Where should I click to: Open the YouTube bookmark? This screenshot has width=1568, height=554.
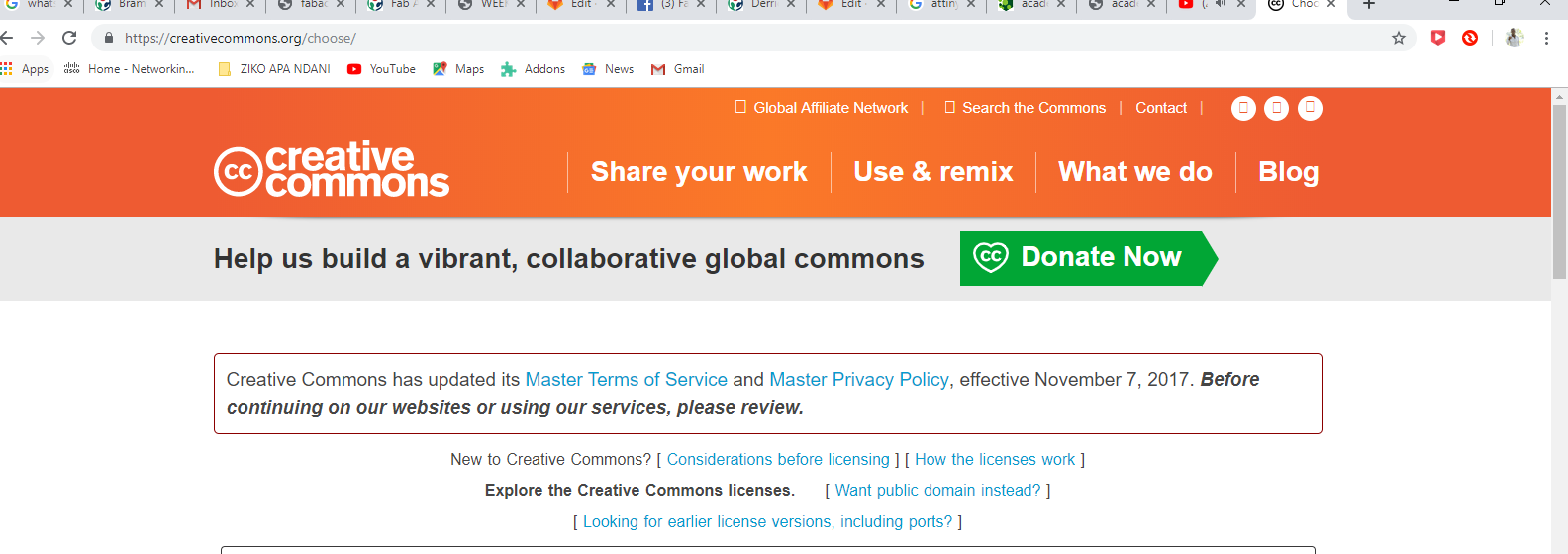[x=381, y=69]
